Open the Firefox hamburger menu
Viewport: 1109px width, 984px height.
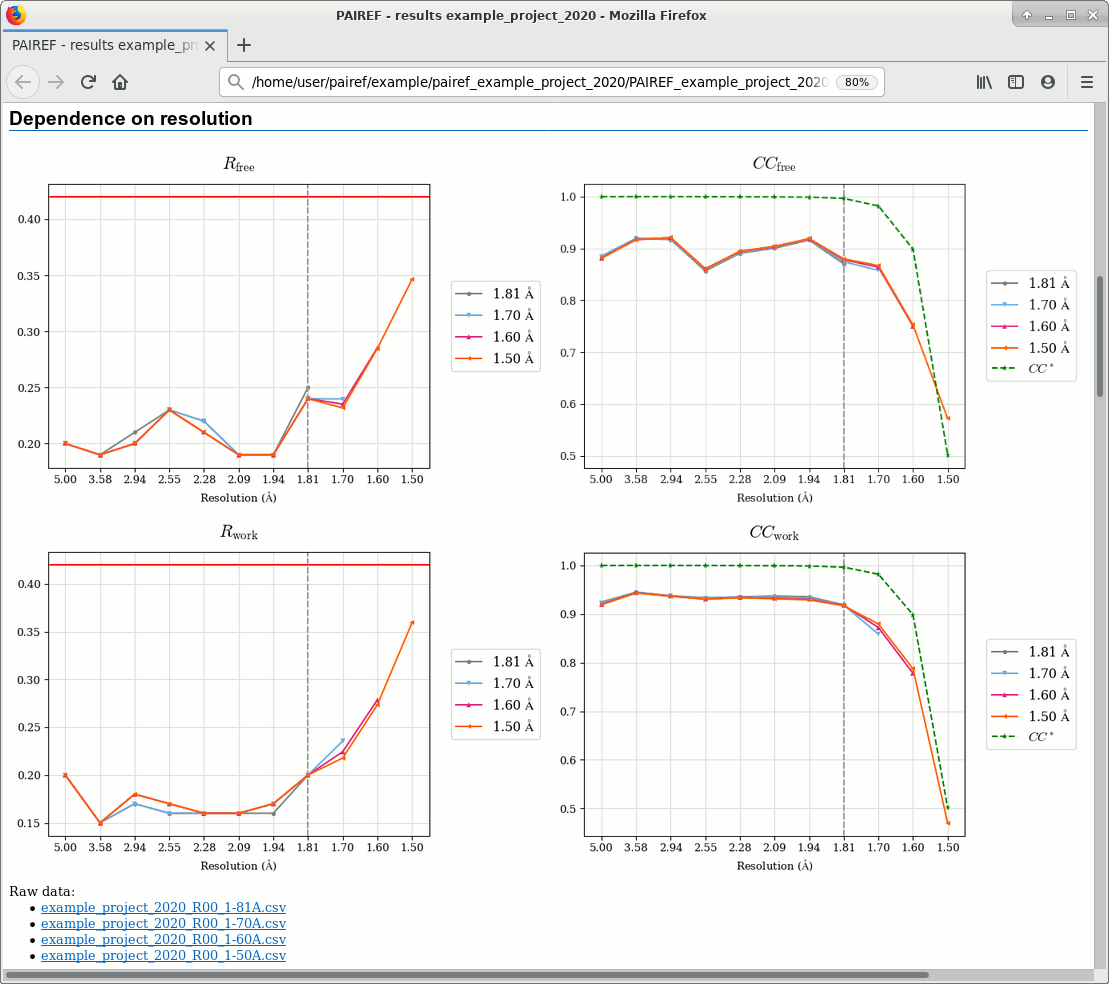pos(1087,82)
